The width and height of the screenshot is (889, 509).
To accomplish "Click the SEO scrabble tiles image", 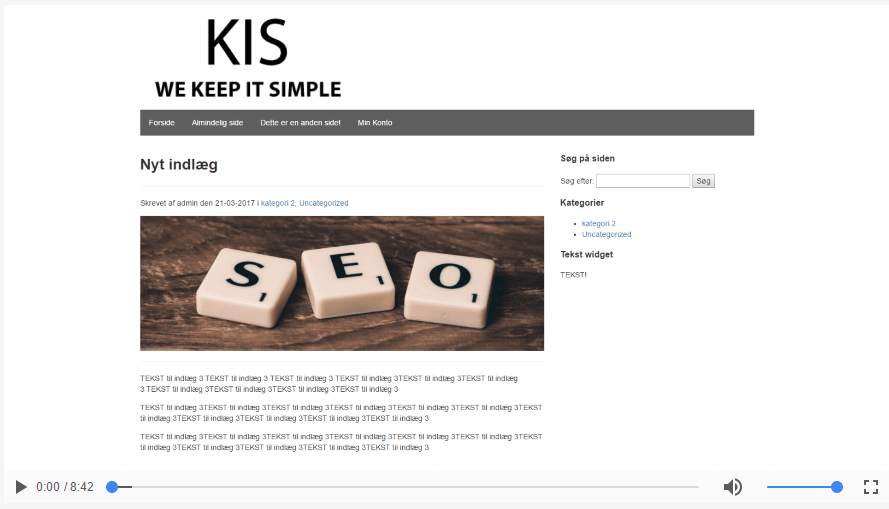I will pos(342,283).
